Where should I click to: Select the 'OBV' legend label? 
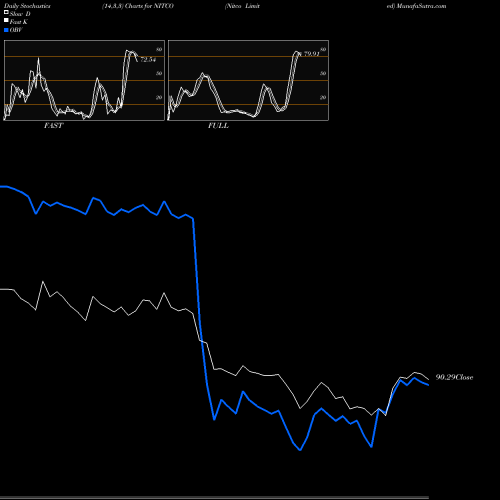tap(16, 30)
